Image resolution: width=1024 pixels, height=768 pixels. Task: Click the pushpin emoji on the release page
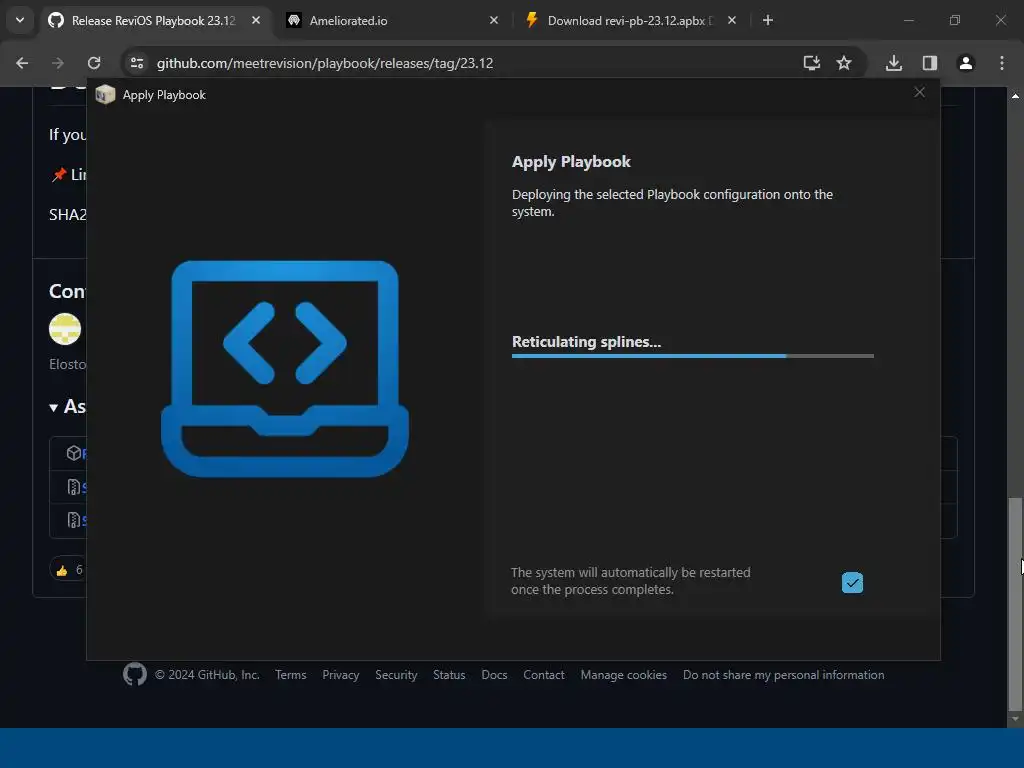point(59,174)
